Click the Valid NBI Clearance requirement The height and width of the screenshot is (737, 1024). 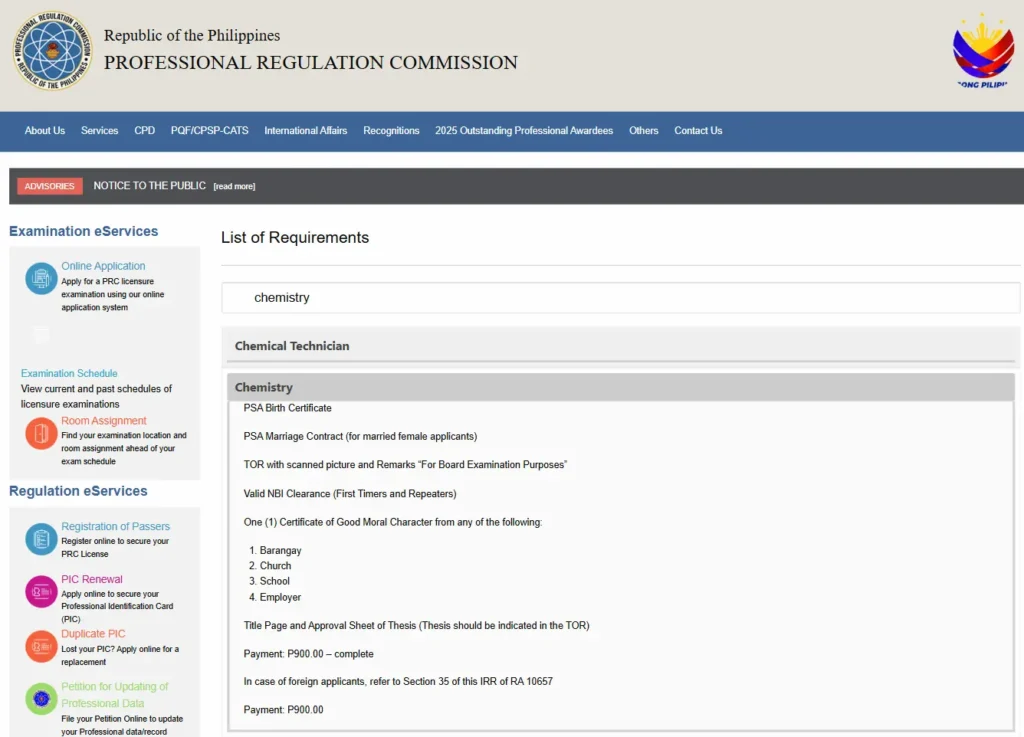click(350, 494)
